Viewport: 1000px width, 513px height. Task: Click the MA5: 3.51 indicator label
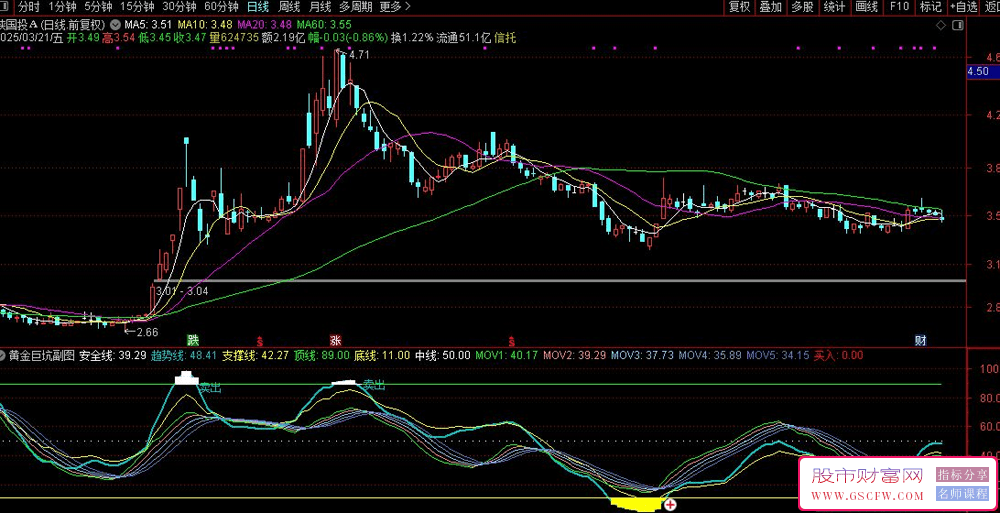point(148,24)
